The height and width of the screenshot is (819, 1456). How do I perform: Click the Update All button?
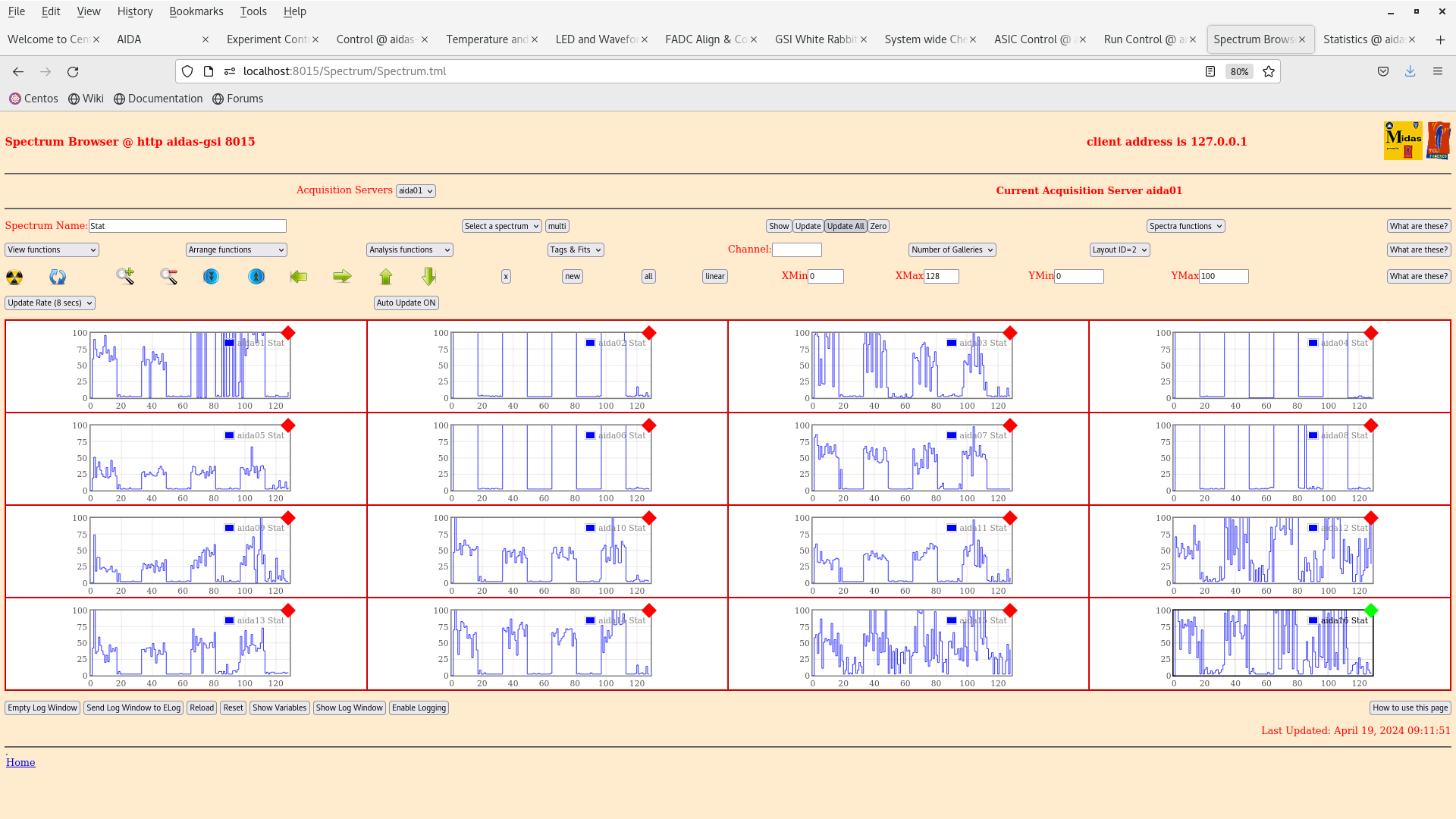(846, 226)
